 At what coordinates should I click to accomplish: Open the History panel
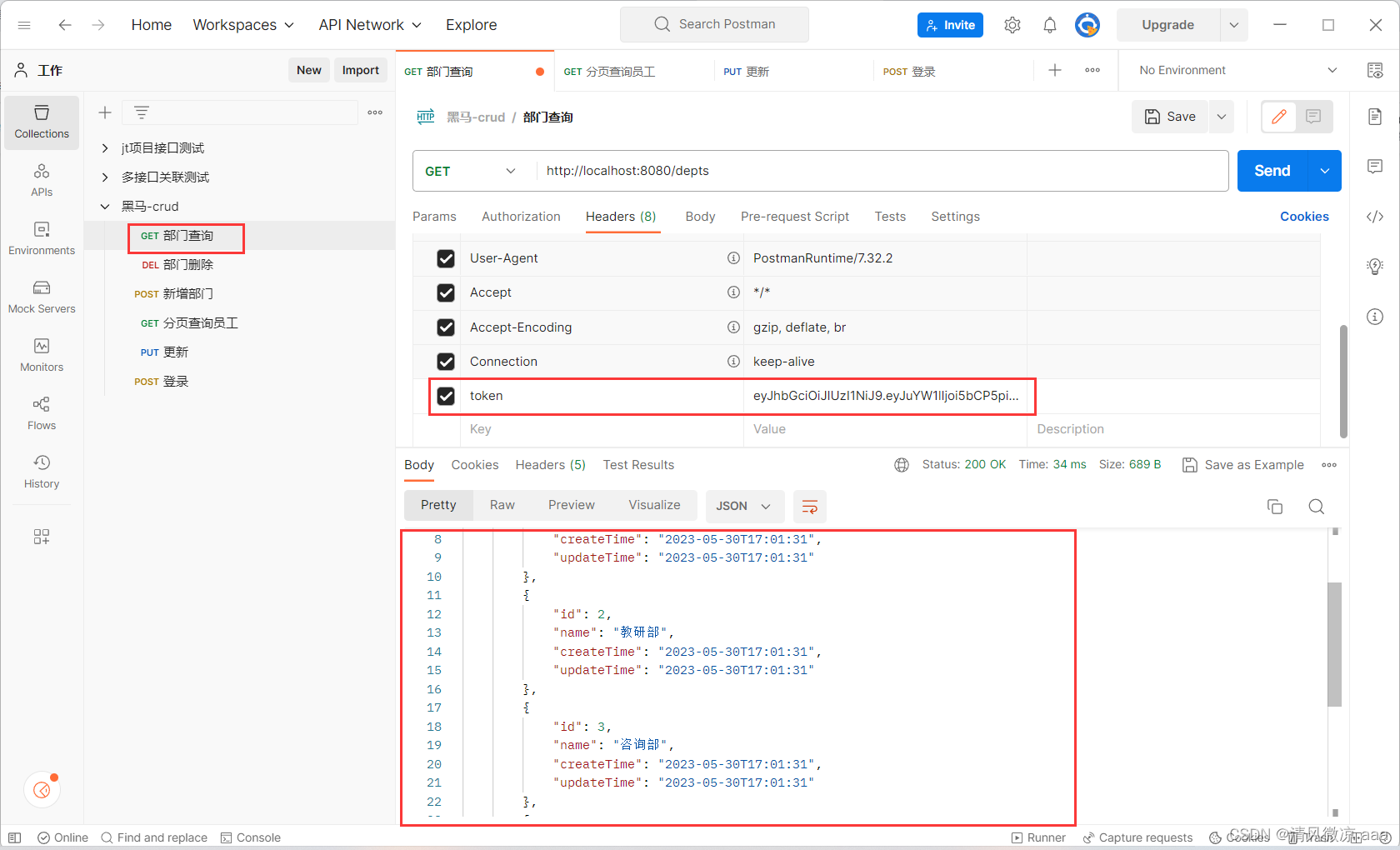[x=42, y=472]
